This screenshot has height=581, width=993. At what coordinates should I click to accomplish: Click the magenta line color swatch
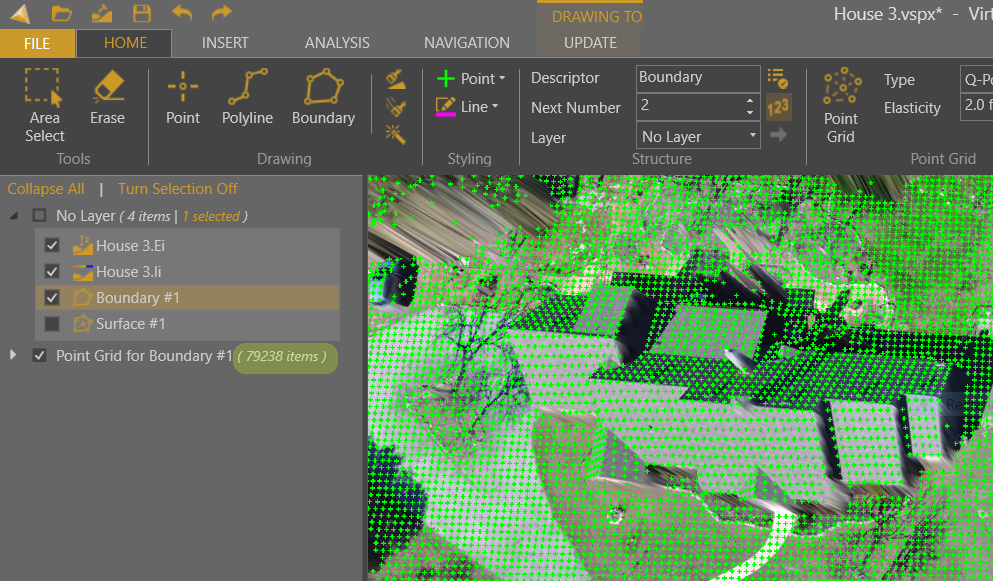point(446,115)
